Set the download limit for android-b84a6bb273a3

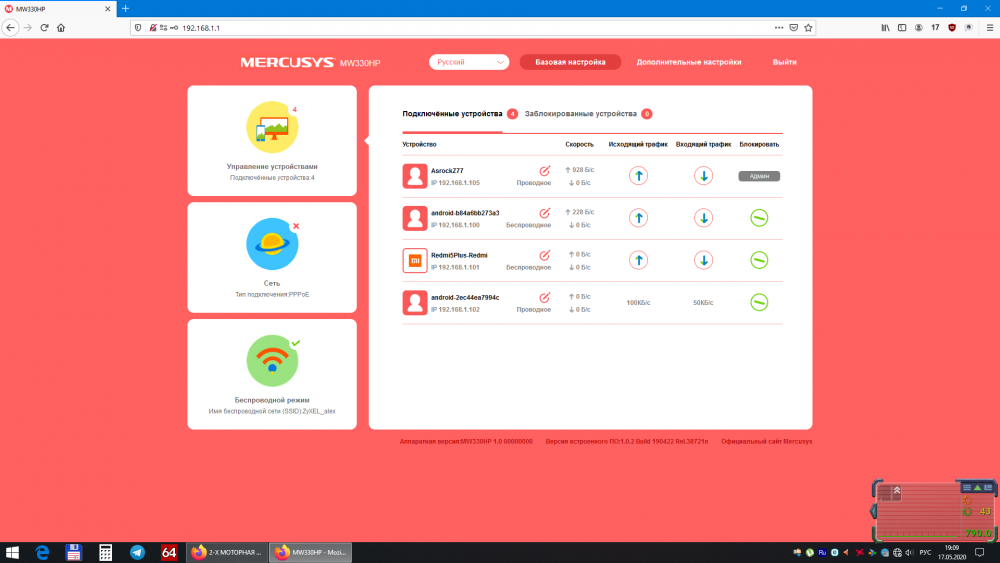(704, 218)
